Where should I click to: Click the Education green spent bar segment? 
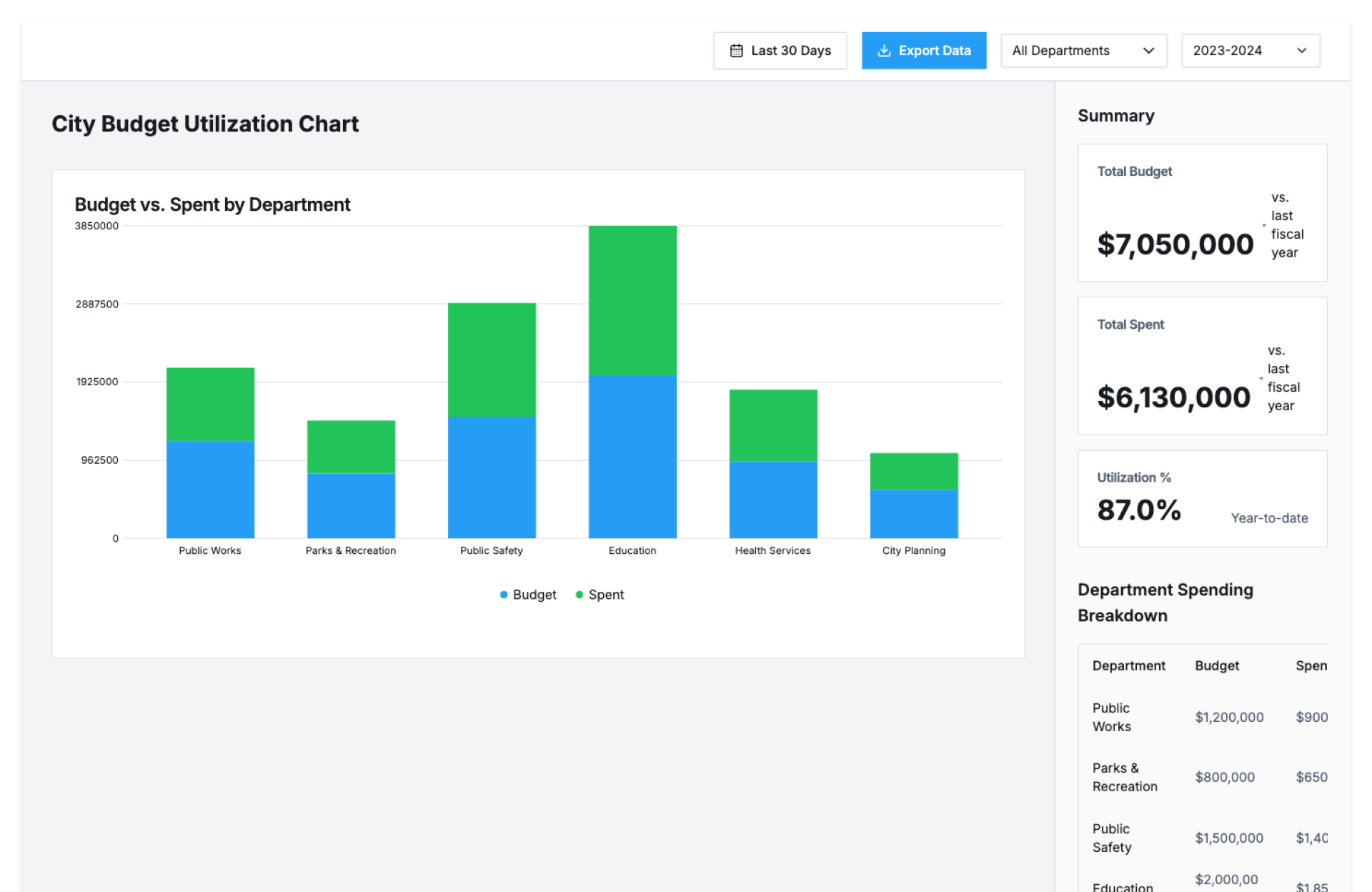[632, 300]
